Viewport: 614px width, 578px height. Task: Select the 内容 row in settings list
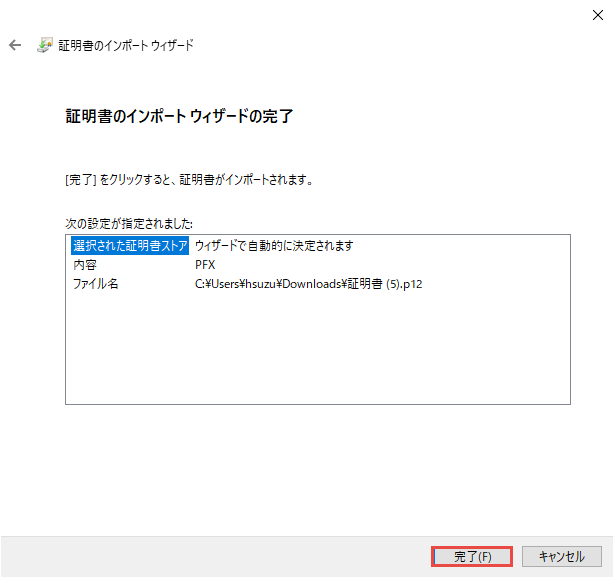click(x=85, y=265)
